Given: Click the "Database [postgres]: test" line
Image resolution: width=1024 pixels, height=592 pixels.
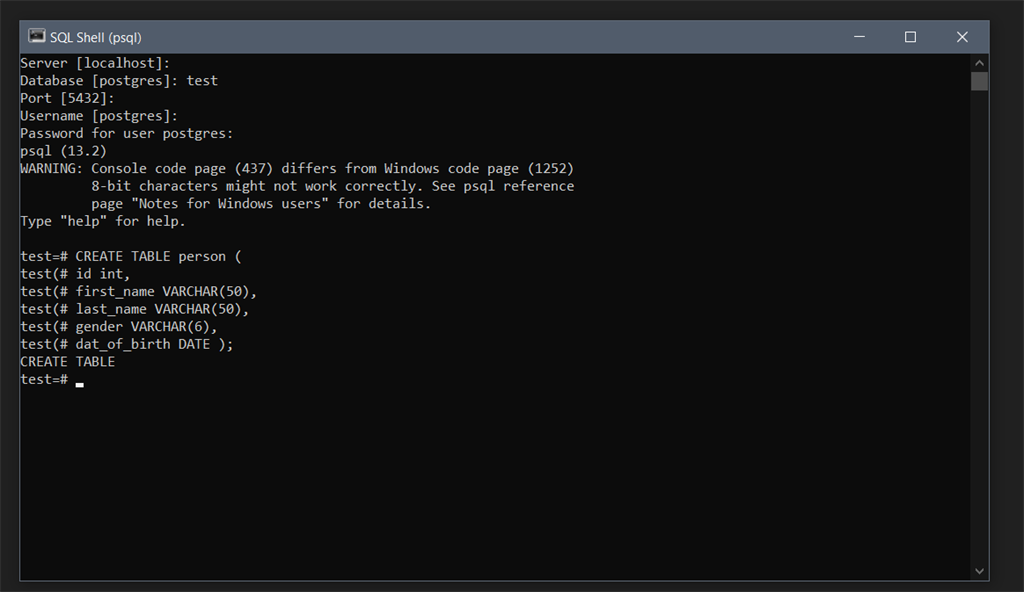Looking at the screenshot, I should [x=118, y=81].
